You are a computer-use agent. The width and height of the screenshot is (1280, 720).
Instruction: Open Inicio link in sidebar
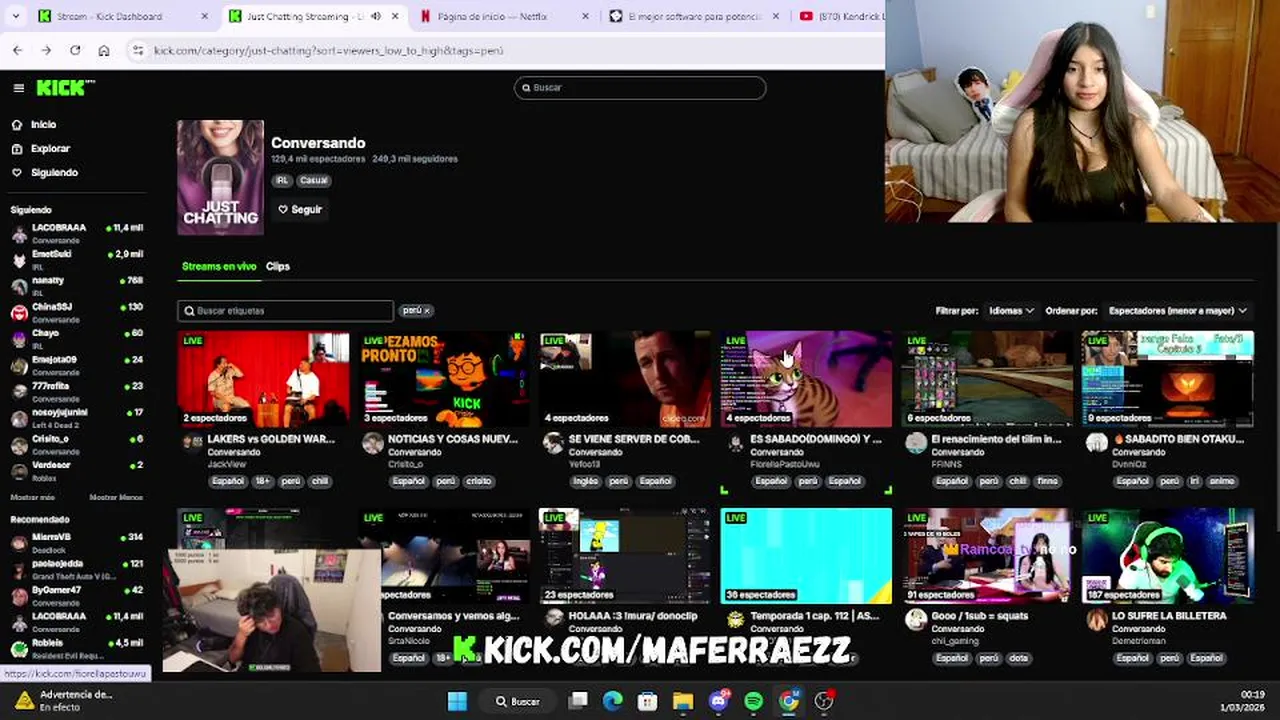click(x=43, y=125)
